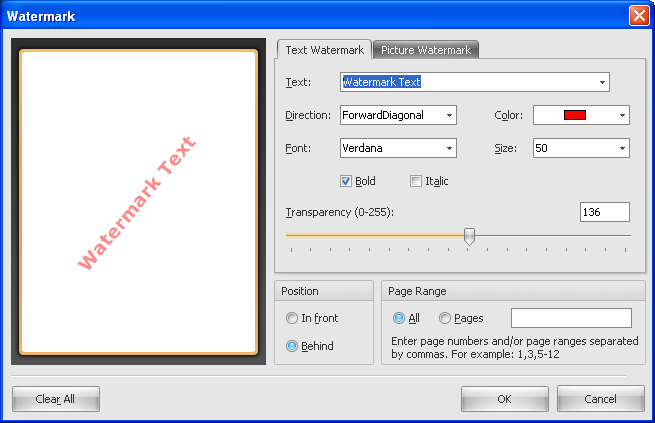Image resolution: width=655 pixels, height=423 pixels.
Task: Open the Font dropdown showing Verdana
Action: pos(398,148)
